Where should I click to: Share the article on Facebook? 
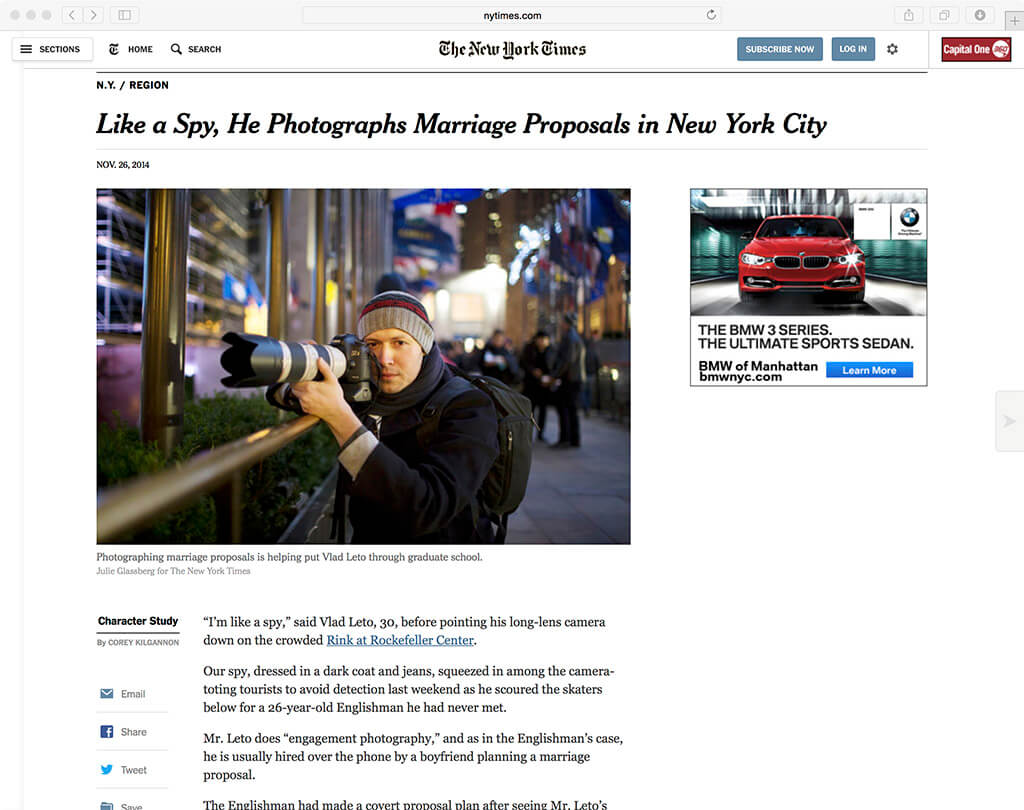[x=123, y=732]
